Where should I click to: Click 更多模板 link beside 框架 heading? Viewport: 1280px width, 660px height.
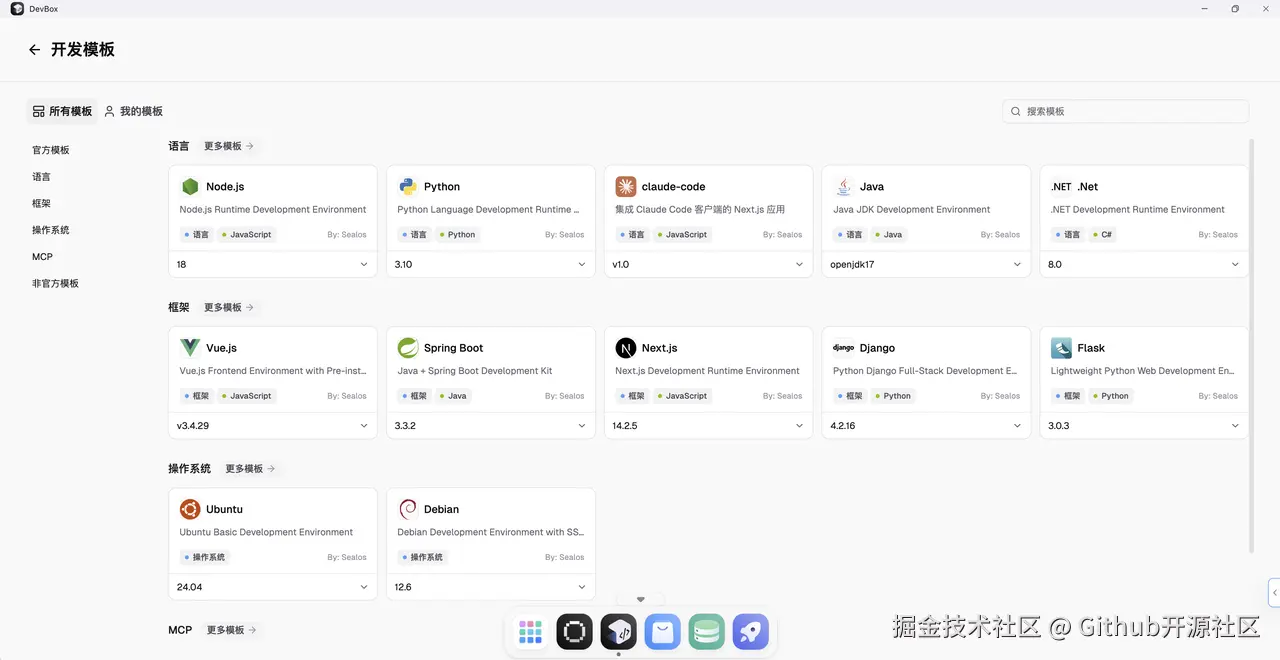229,307
